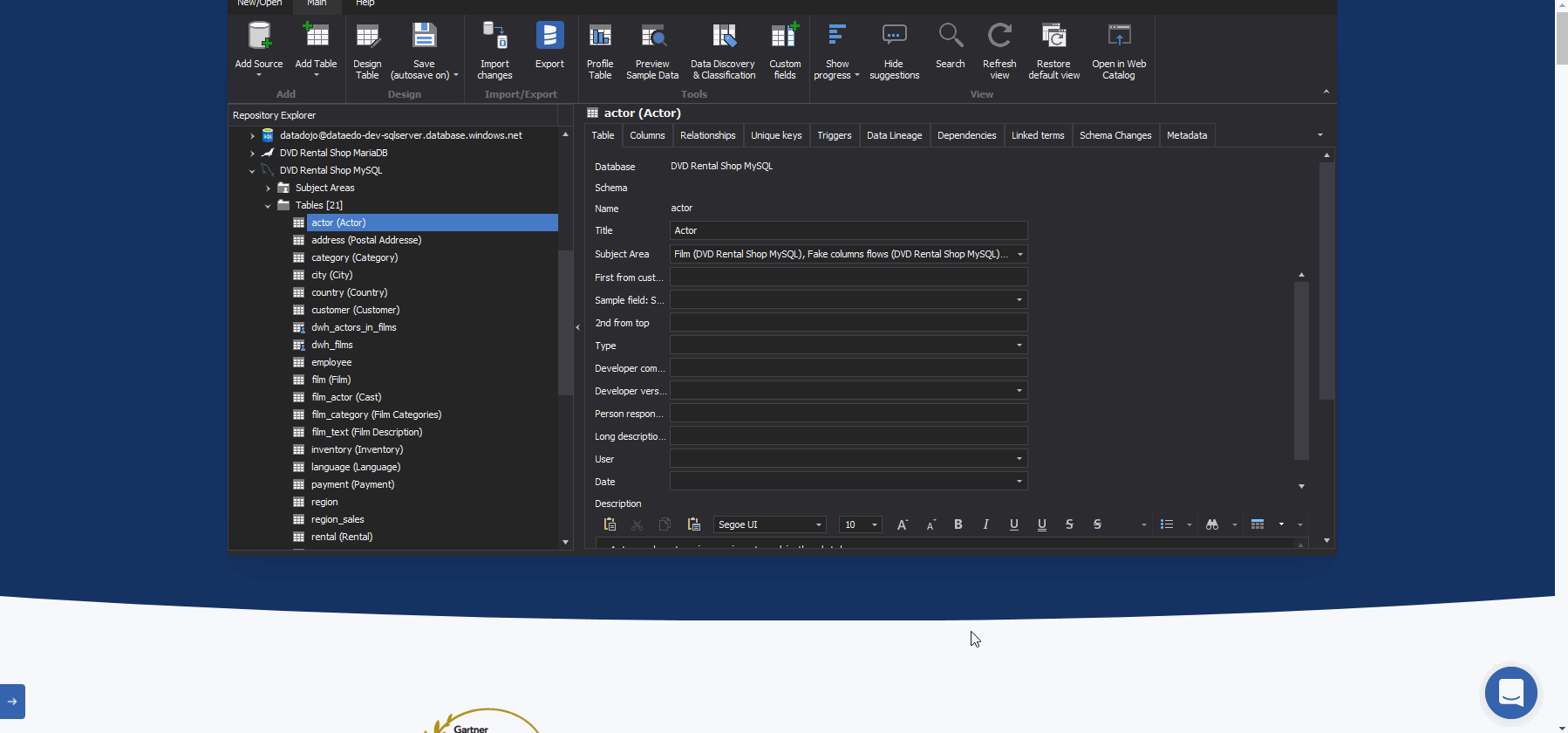Toggle italic formatting in description editor
The height and width of the screenshot is (733, 1568).
click(x=985, y=524)
